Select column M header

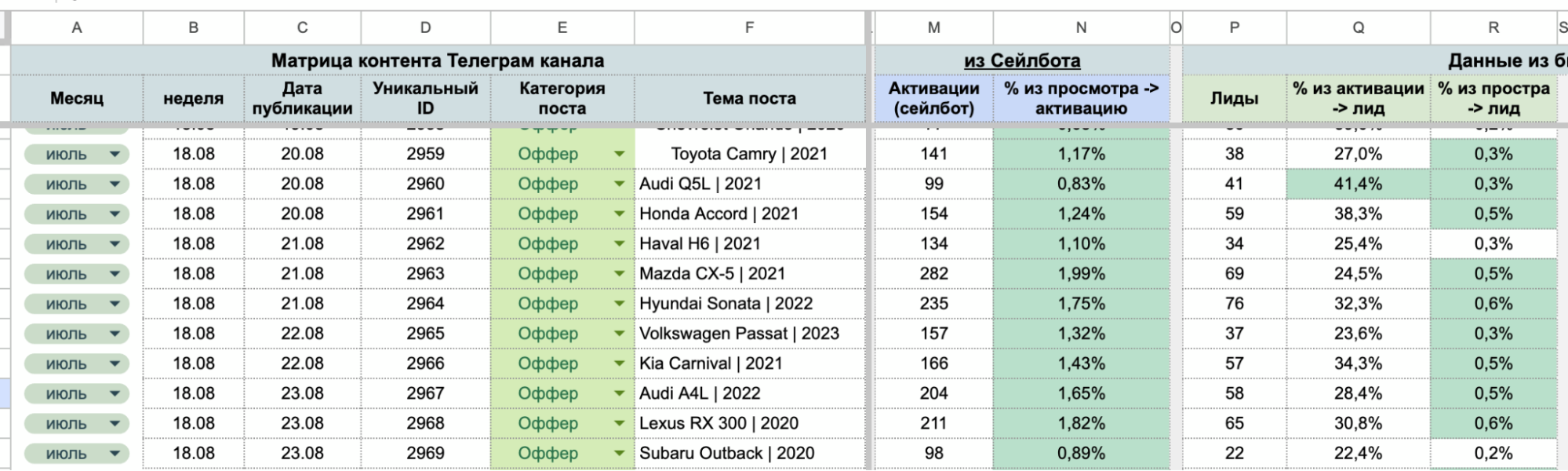[933, 27]
